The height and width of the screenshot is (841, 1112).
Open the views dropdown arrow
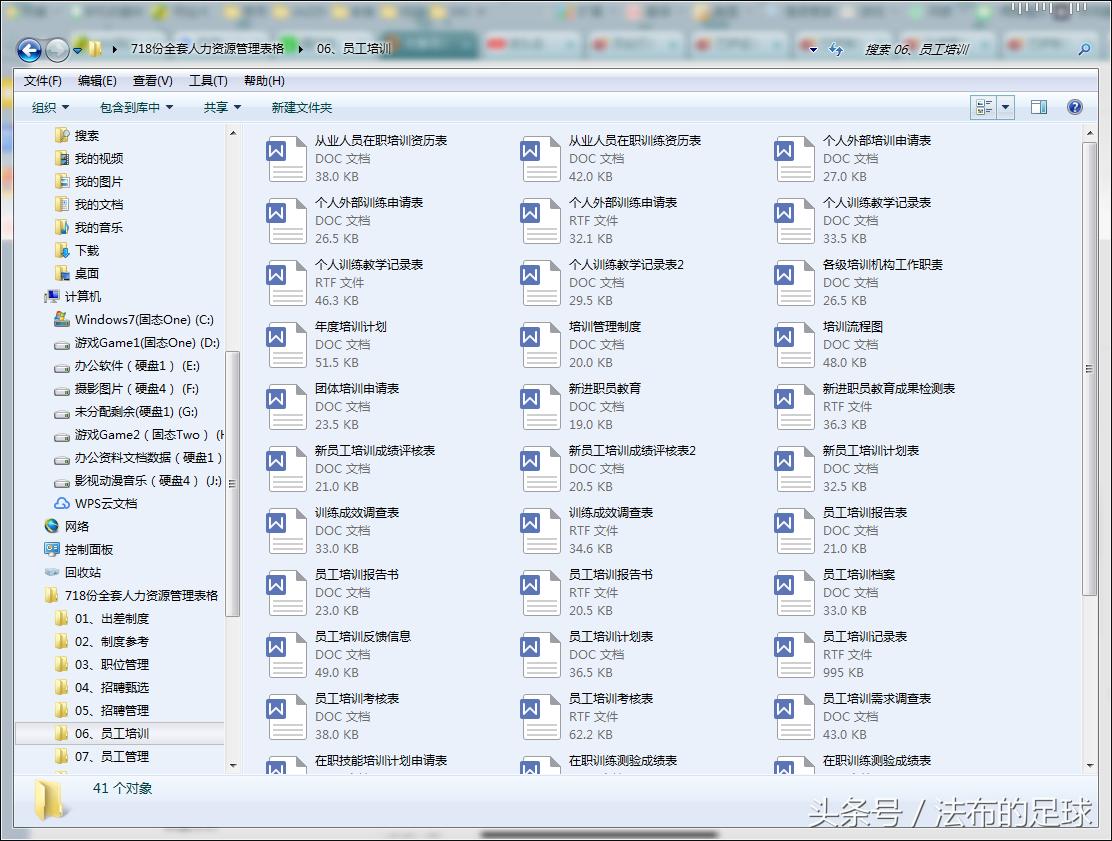(1006, 107)
